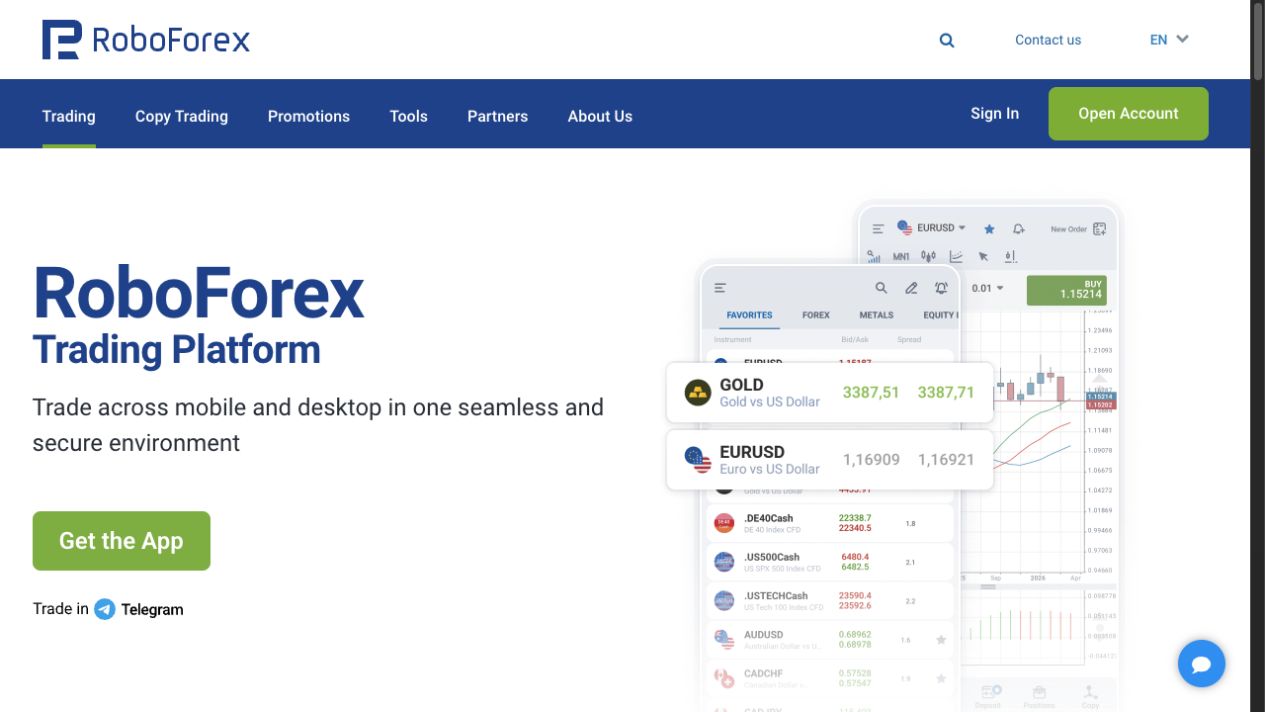Screen dimensions: 1265x712
Task: Click the .US500Cash instrument row
Action: (830, 562)
